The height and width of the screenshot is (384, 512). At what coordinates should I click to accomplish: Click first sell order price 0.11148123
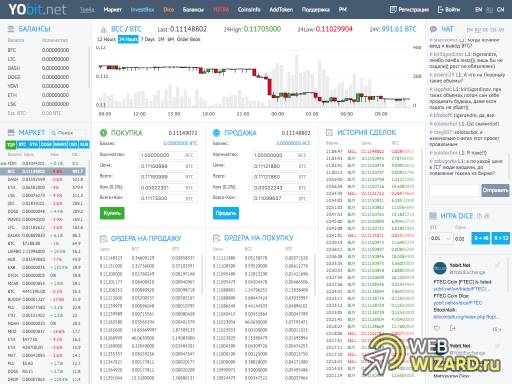pyautogui.click(x=111, y=258)
